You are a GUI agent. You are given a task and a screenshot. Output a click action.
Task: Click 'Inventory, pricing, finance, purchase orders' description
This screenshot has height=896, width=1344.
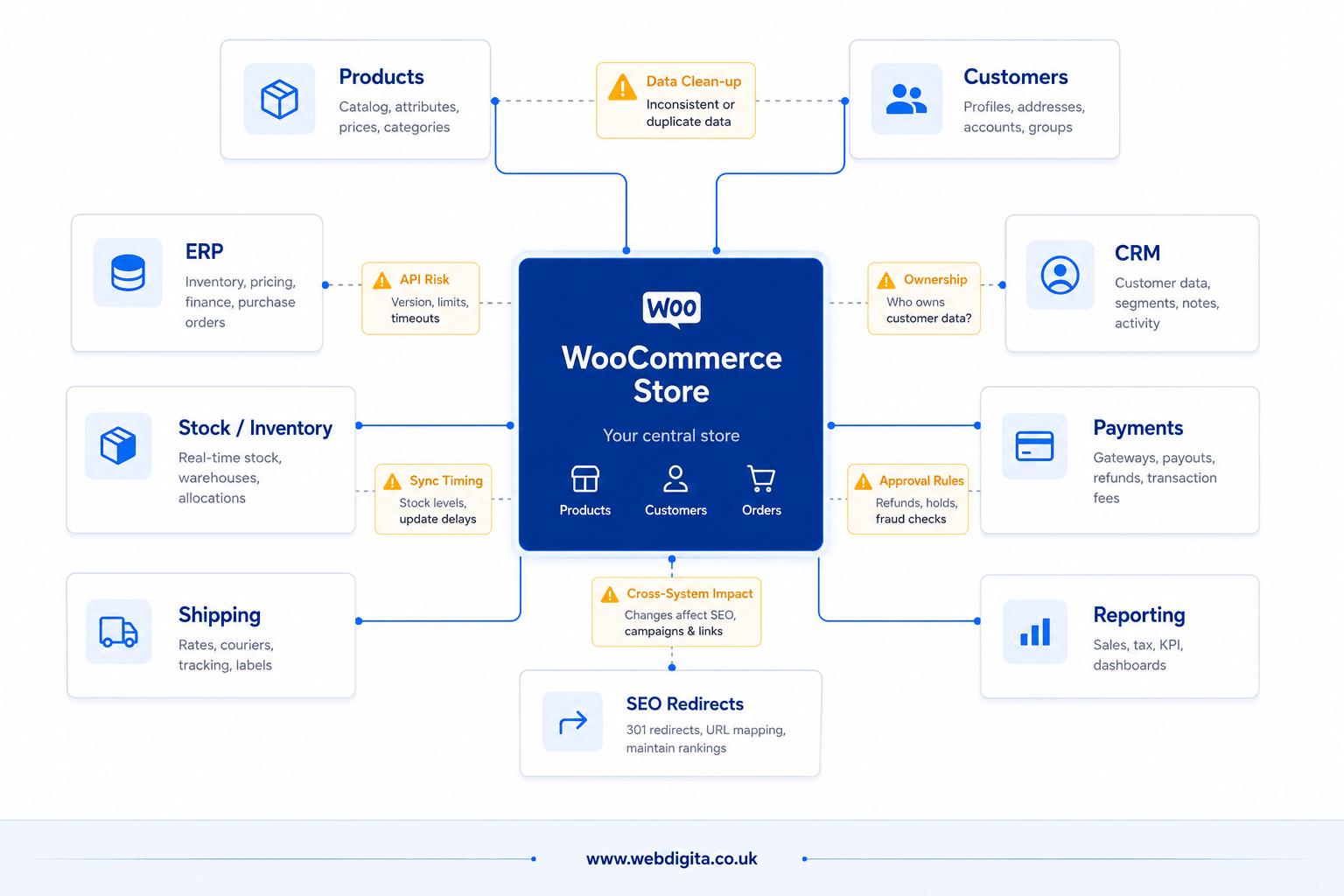(x=241, y=302)
